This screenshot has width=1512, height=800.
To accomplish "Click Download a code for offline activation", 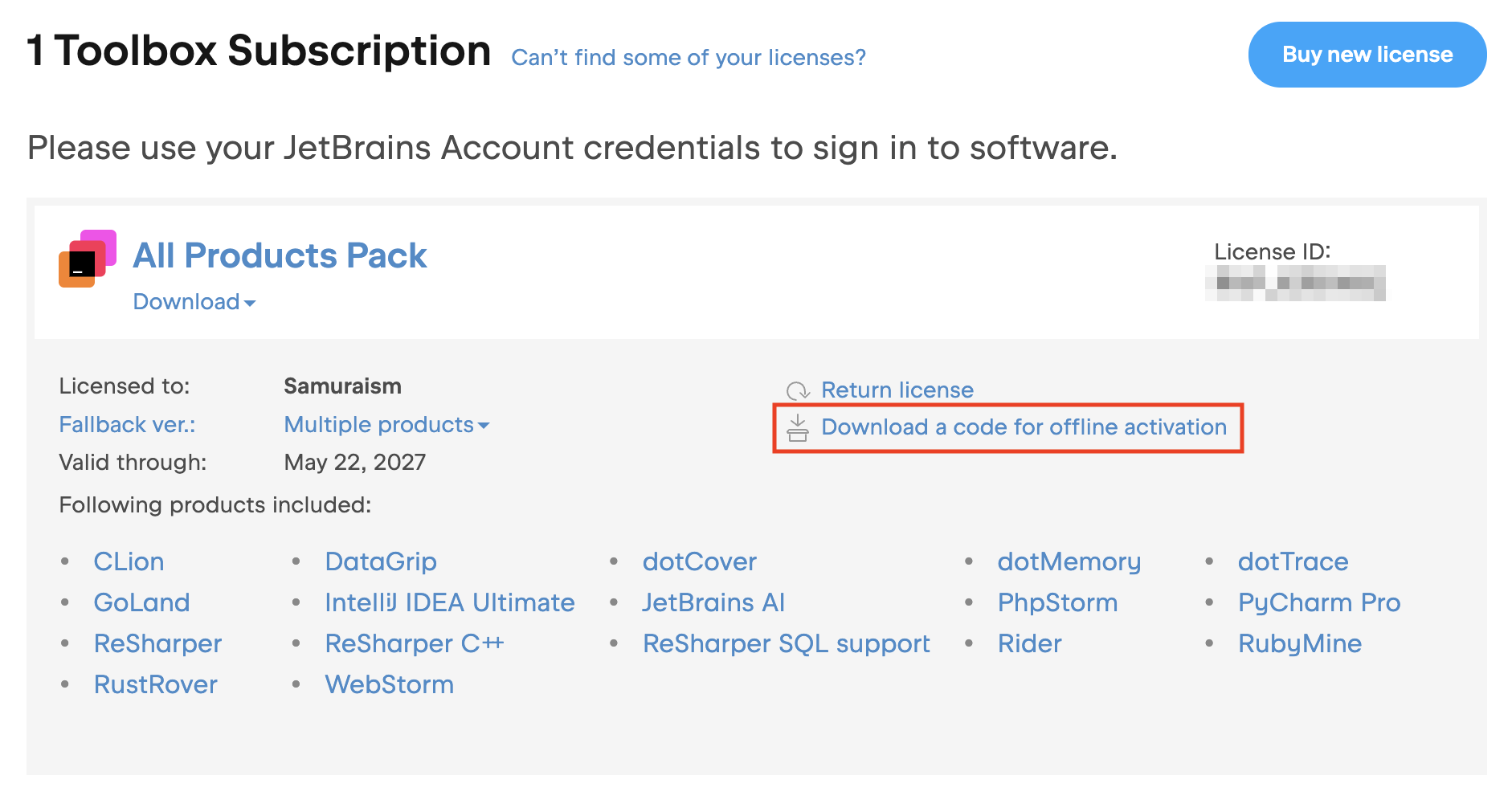I will [1024, 427].
